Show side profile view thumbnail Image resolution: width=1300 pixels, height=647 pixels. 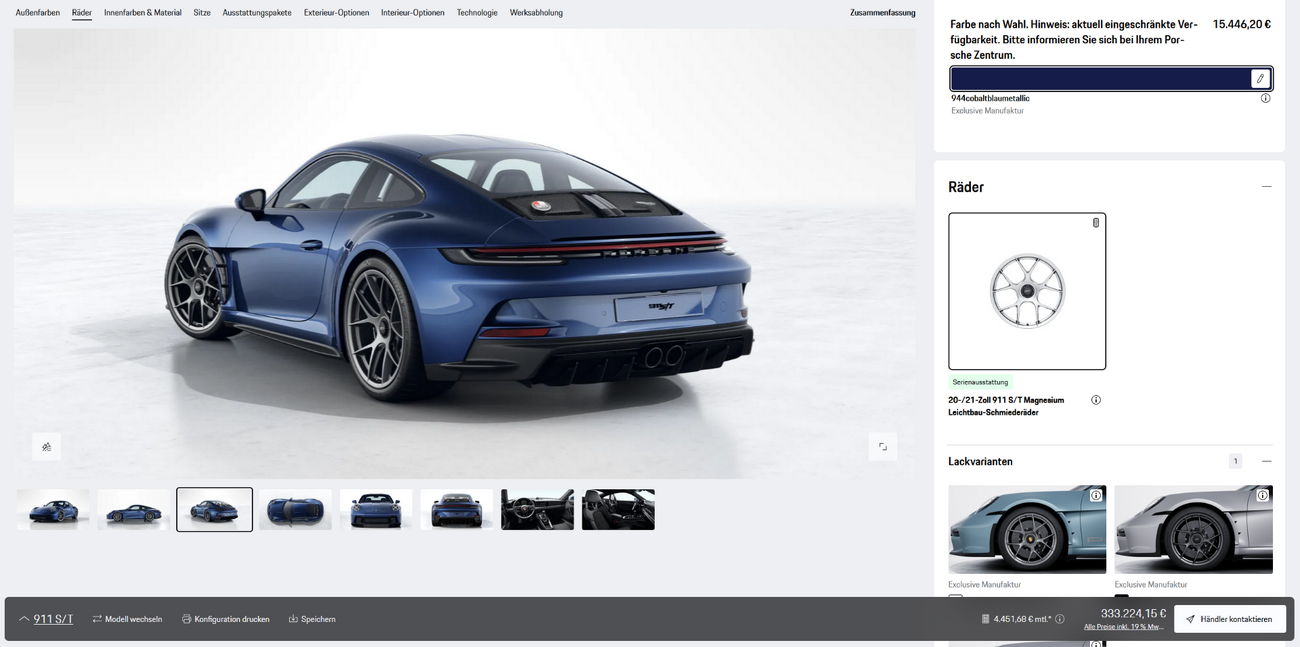[x=134, y=510]
